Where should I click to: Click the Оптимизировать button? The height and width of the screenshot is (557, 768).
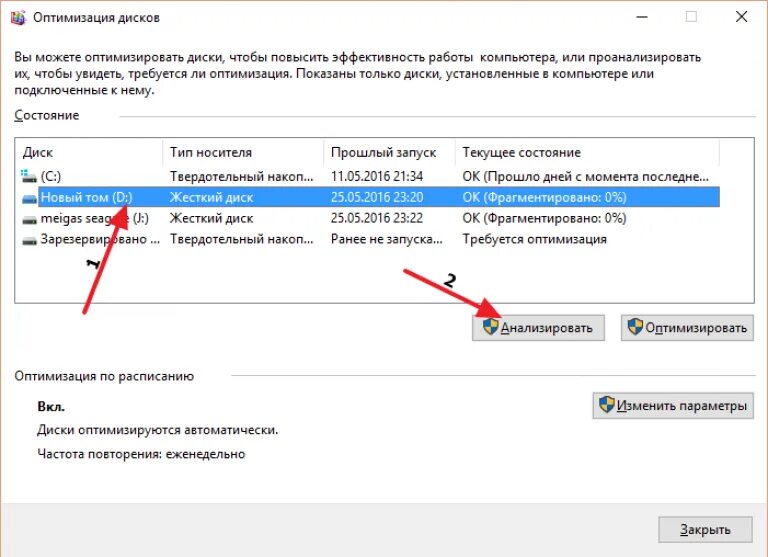coord(687,328)
